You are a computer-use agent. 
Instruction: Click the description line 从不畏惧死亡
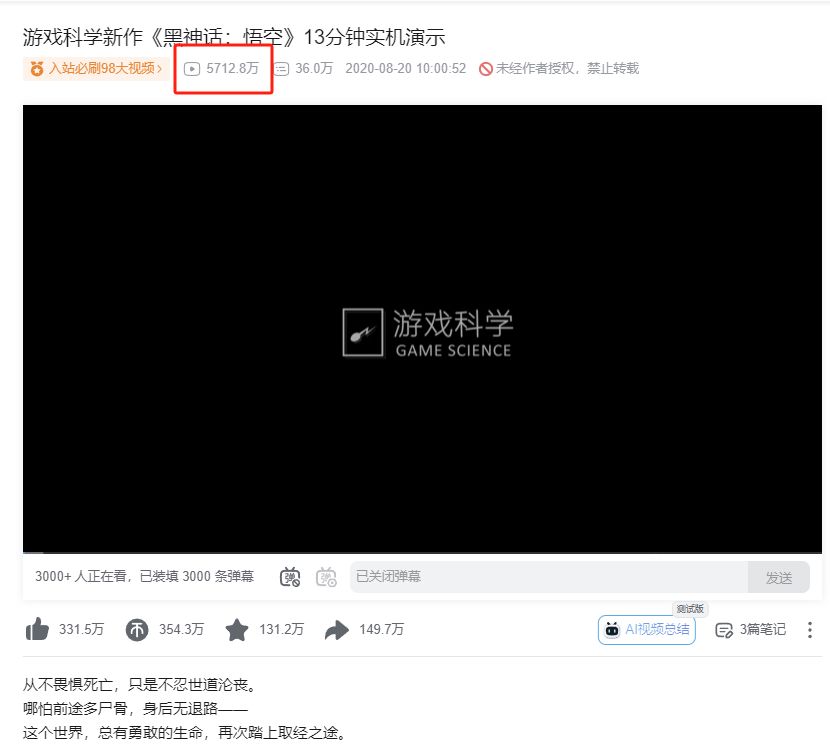140,685
